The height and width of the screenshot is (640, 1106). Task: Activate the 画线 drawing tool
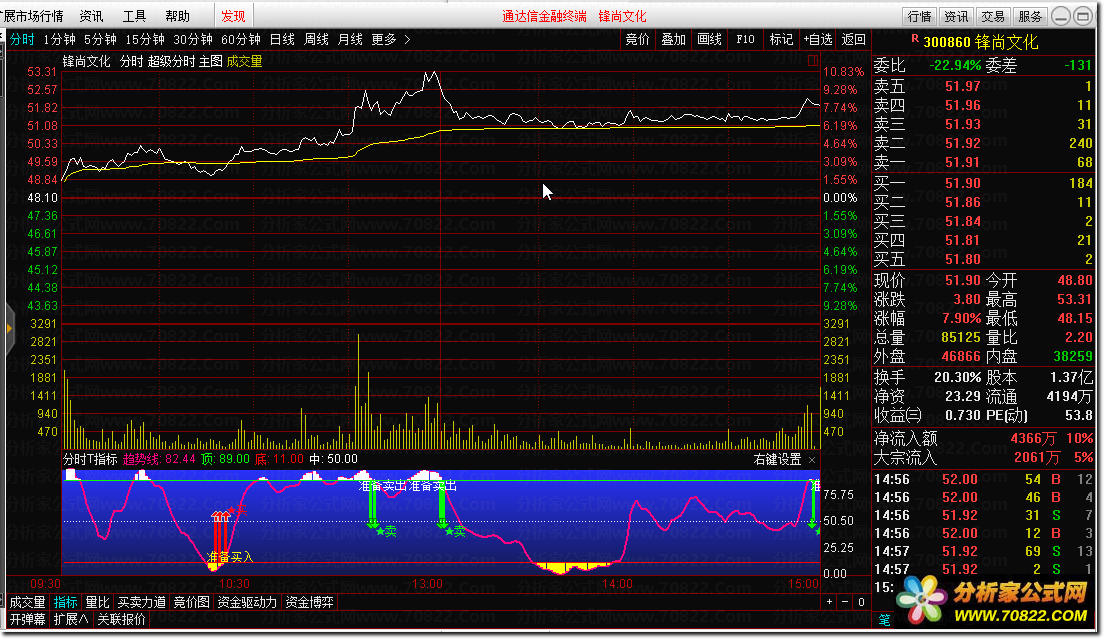(709, 40)
